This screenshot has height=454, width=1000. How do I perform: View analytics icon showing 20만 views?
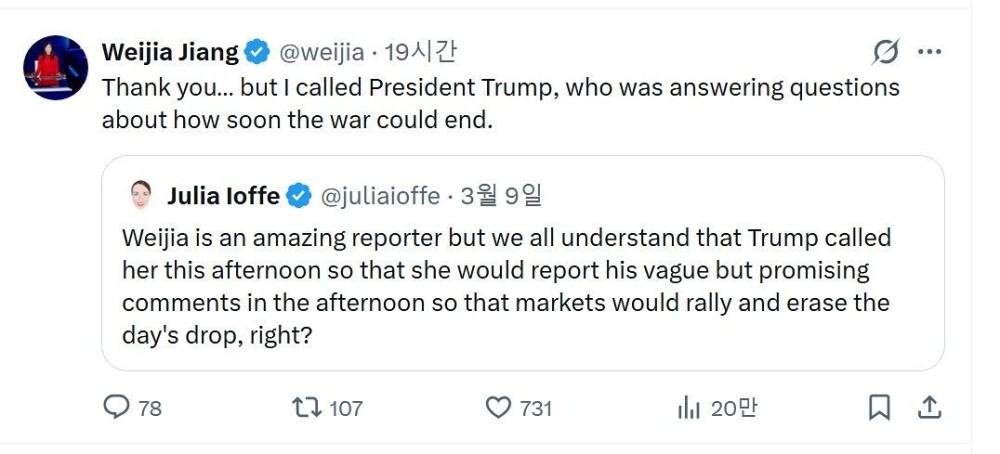coord(689,407)
